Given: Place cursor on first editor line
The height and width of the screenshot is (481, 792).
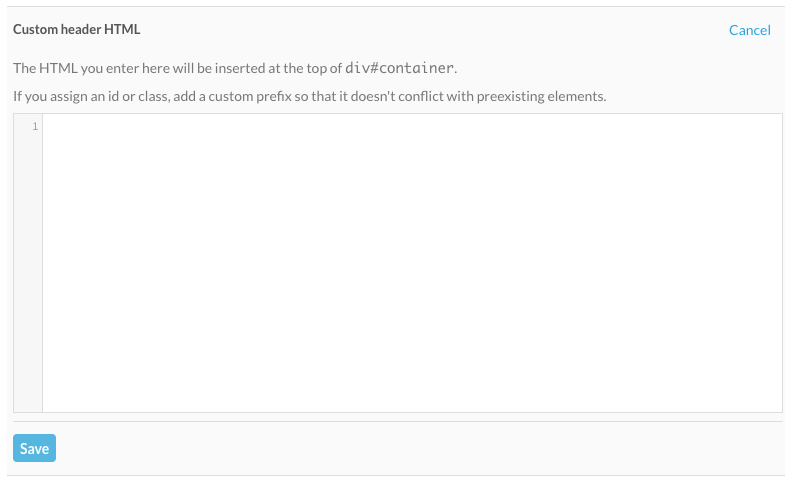Looking at the screenshot, I should 300,126.
